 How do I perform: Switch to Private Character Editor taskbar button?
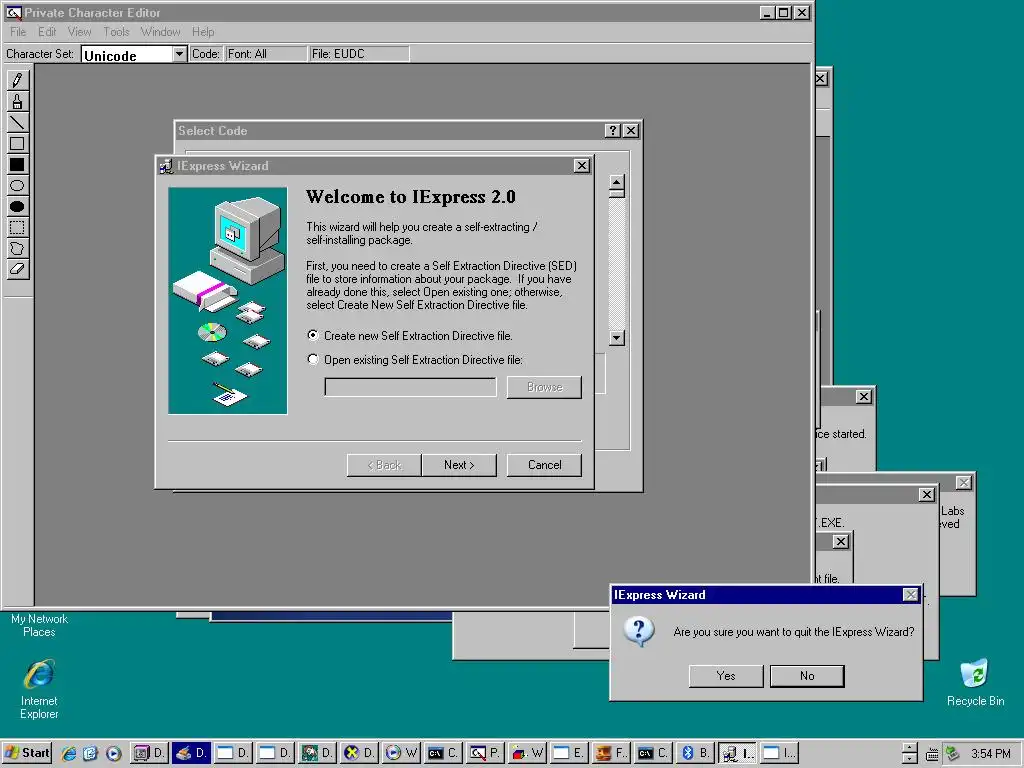point(487,753)
